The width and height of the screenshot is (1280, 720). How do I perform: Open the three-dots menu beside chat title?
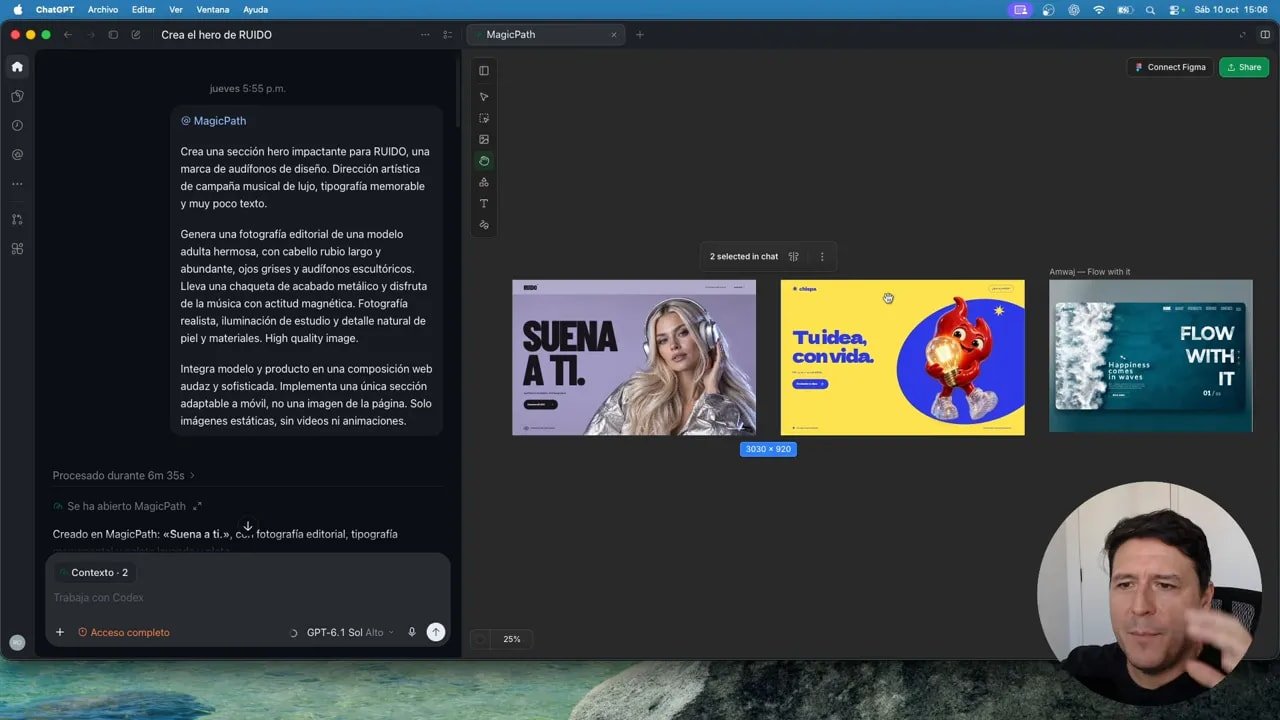click(425, 35)
